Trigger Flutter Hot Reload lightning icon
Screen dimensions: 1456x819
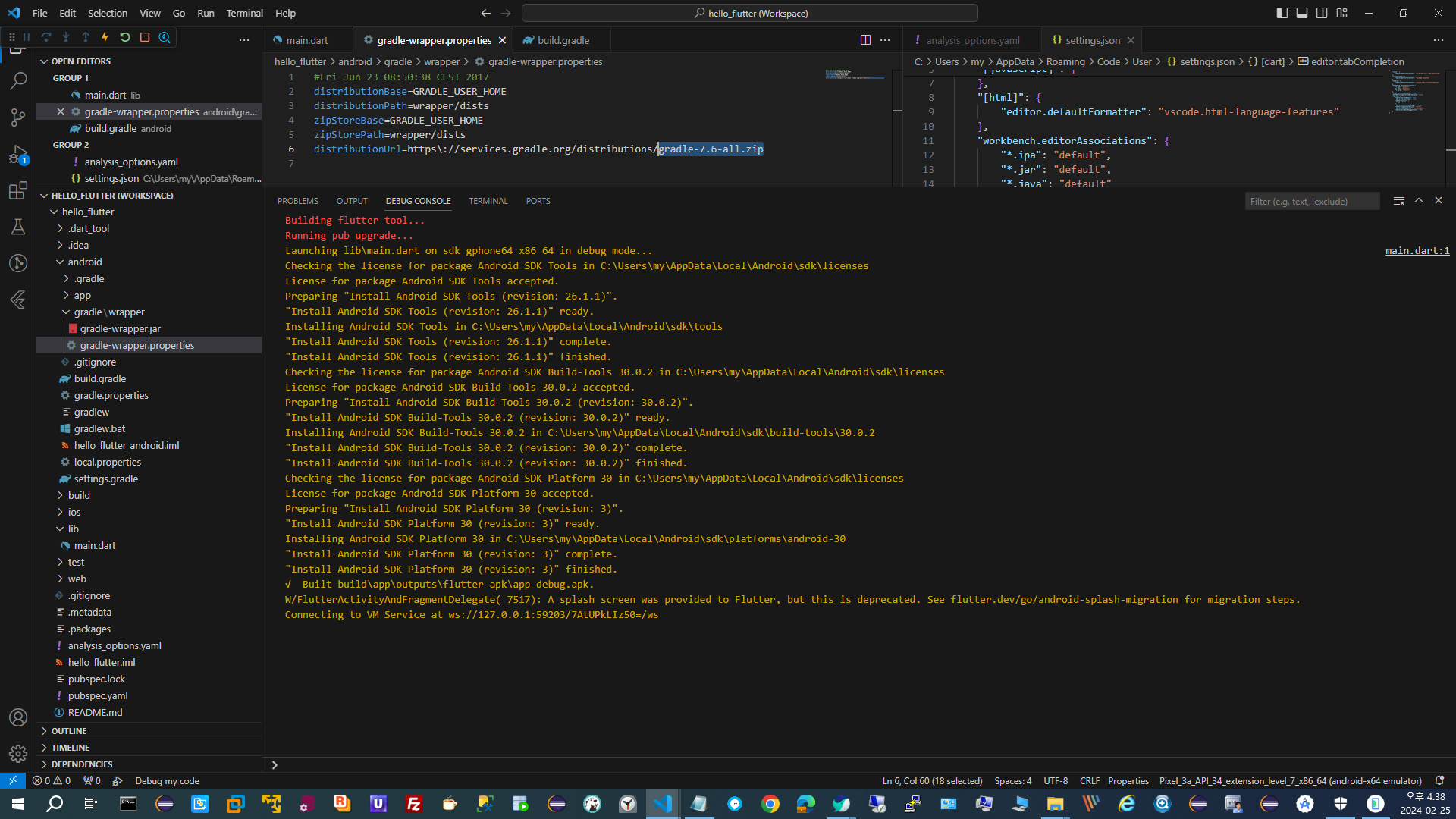(105, 37)
